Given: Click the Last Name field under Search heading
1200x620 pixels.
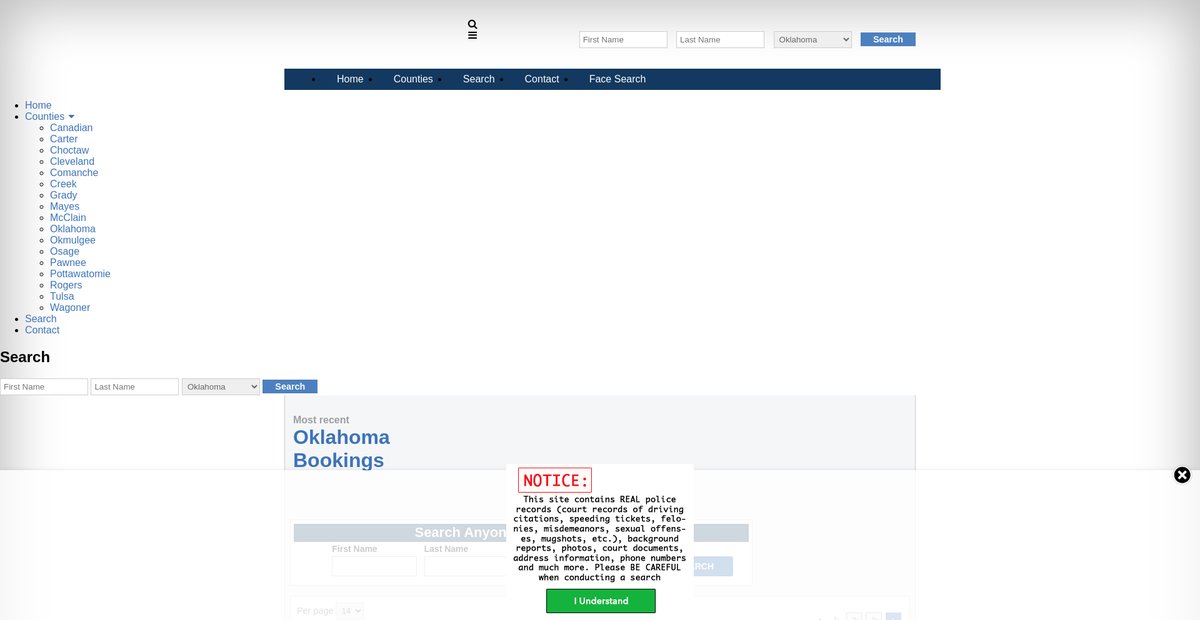Looking at the screenshot, I should click(134, 387).
